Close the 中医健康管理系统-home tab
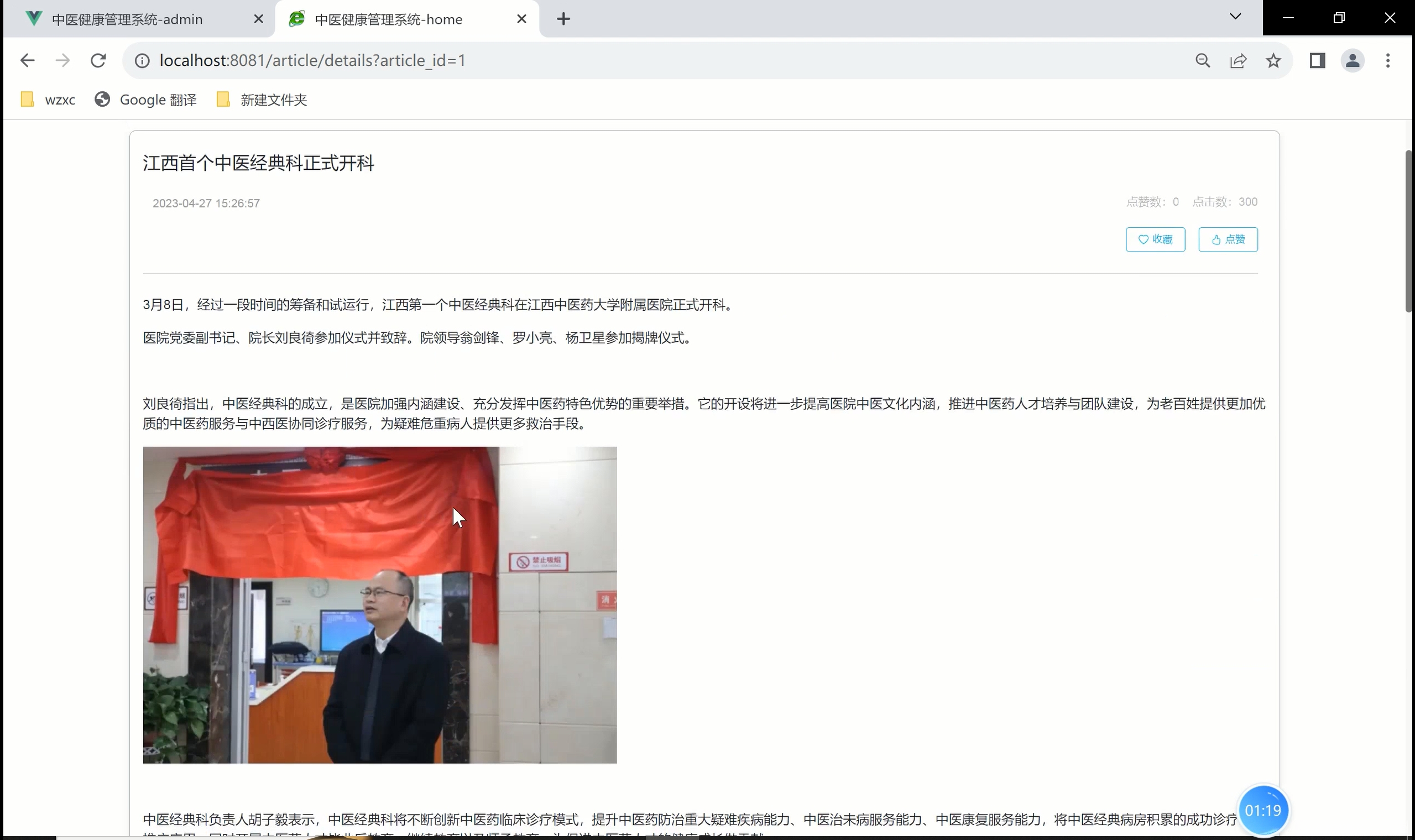The width and height of the screenshot is (1415, 840). (x=521, y=19)
